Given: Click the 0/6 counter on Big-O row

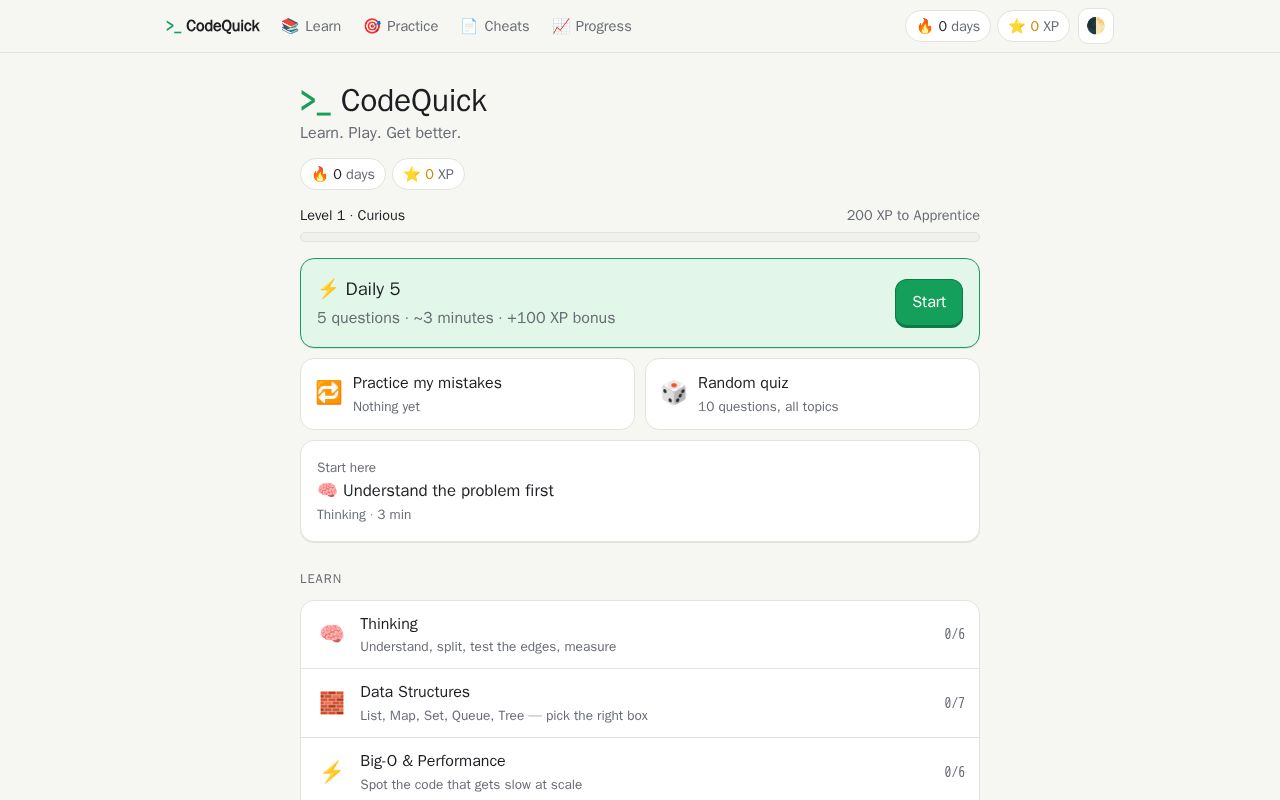Looking at the screenshot, I should click(x=955, y=772).
